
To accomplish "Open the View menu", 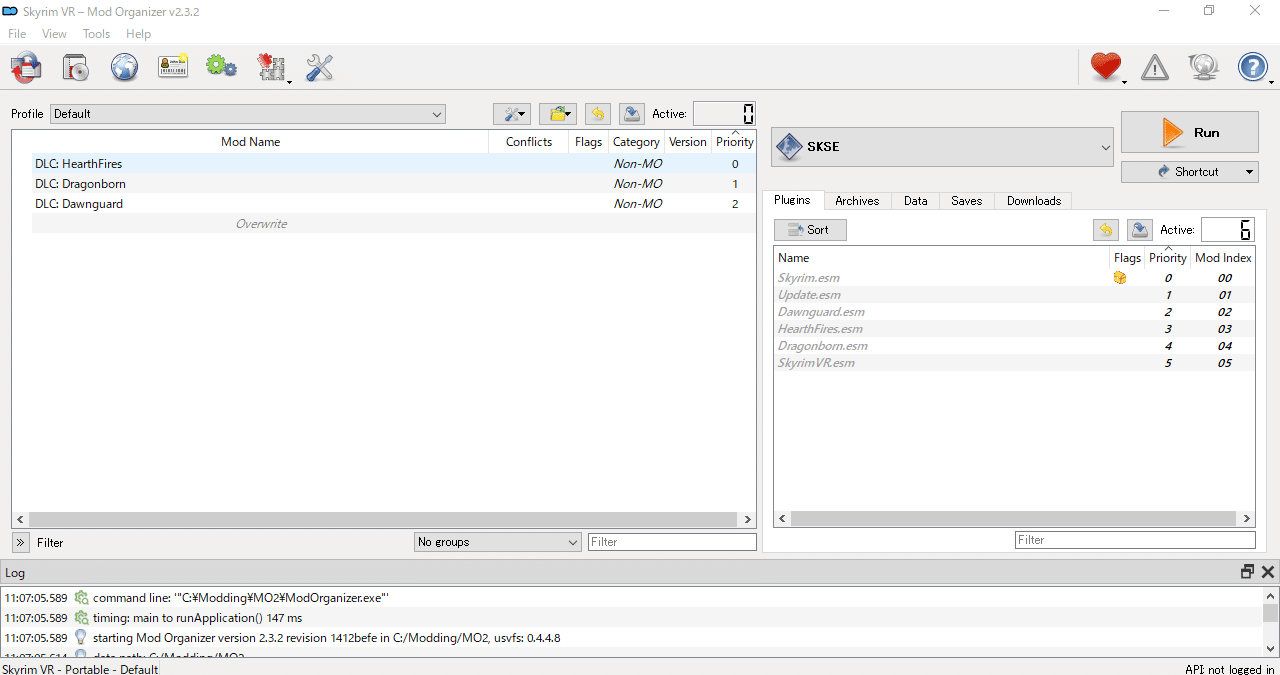I will (x=54, y=34).
